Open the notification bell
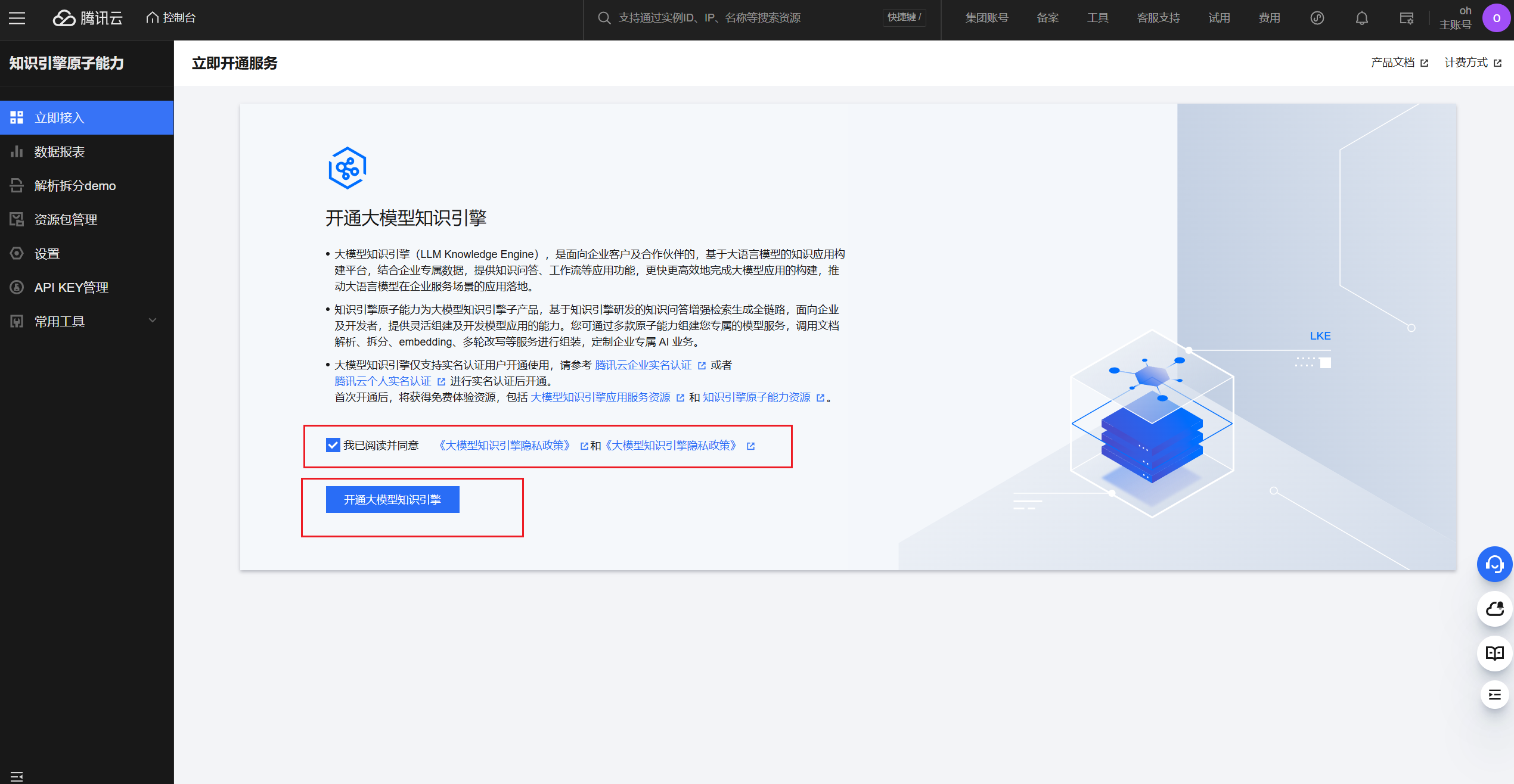The image size is (1514, 784). pos(1362,18)
